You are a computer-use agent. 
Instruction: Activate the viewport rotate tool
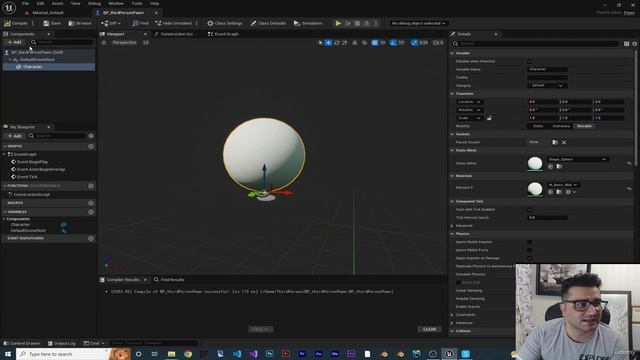(337, 42)
